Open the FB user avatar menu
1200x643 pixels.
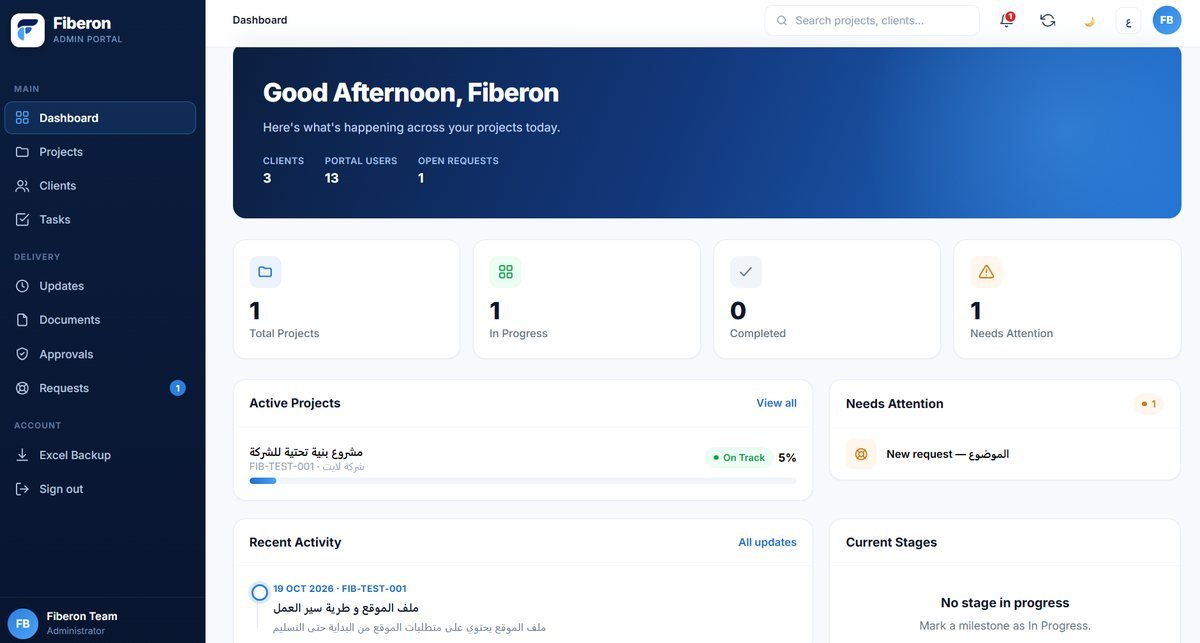1167,20
